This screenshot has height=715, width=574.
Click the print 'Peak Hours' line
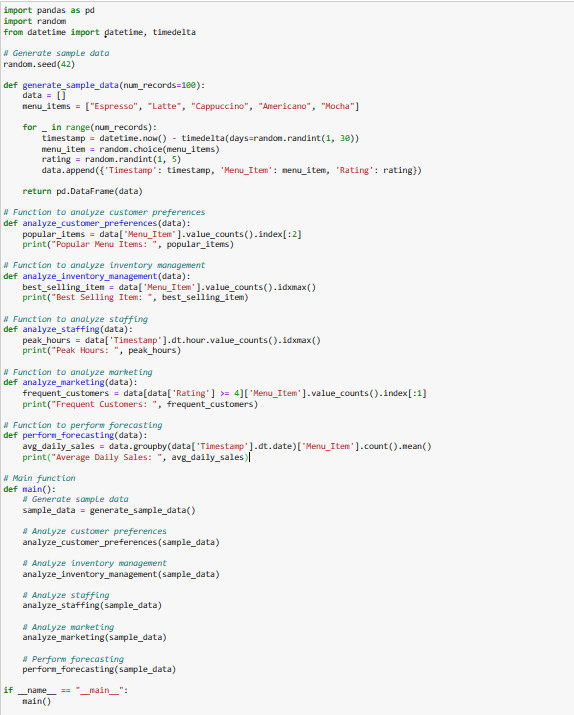(102, 350)
